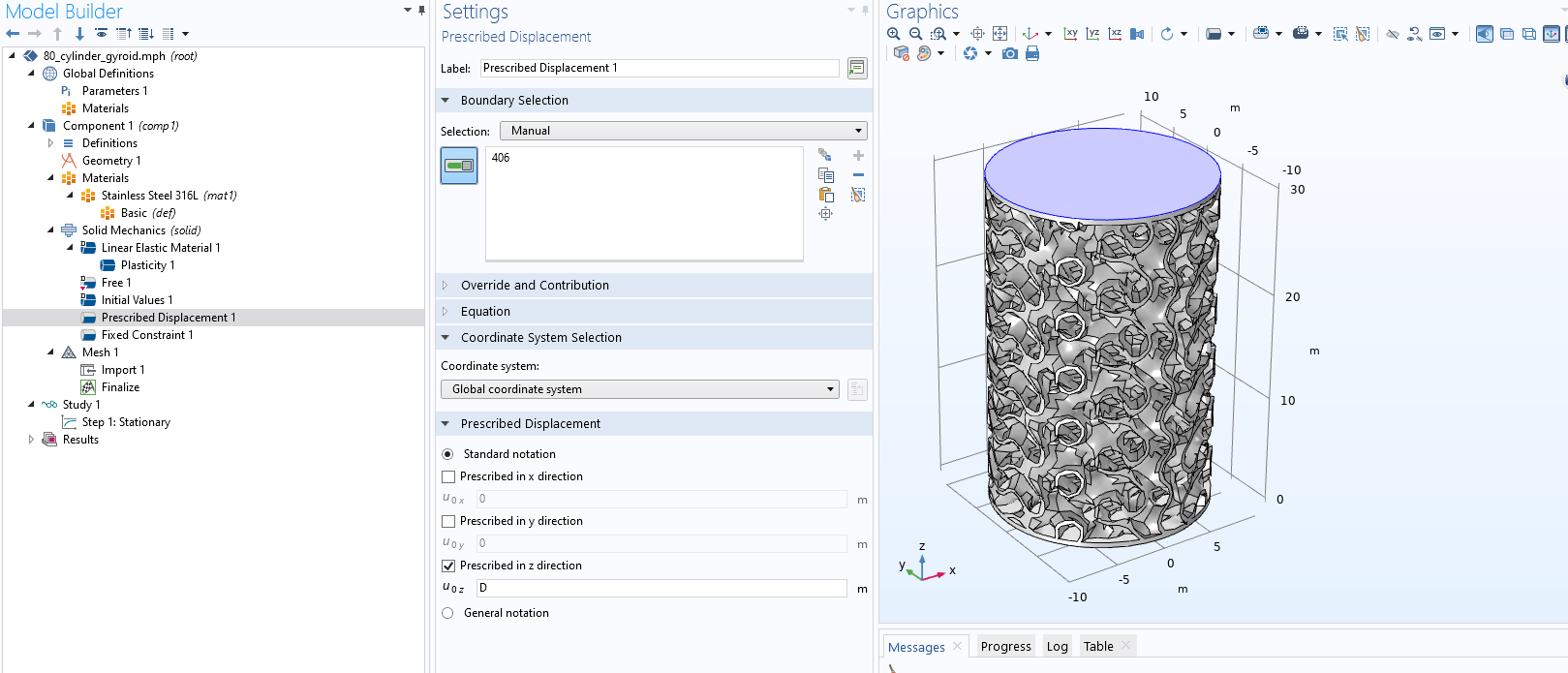Select Fixed Constraint 1 in the model tree
Screen dimensions: 1568x673
point(147,335)
